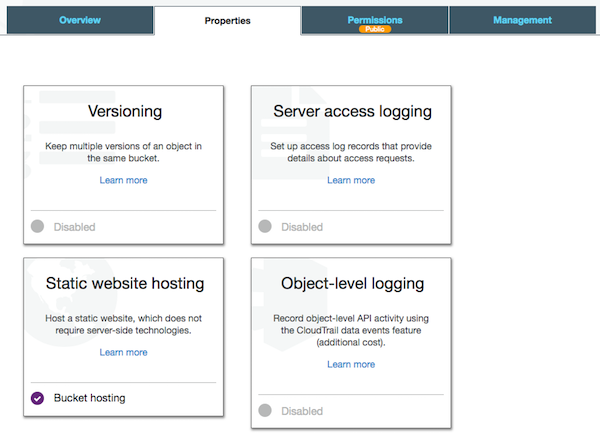Click description 'Set up access log records'

(x=351, y=152)
